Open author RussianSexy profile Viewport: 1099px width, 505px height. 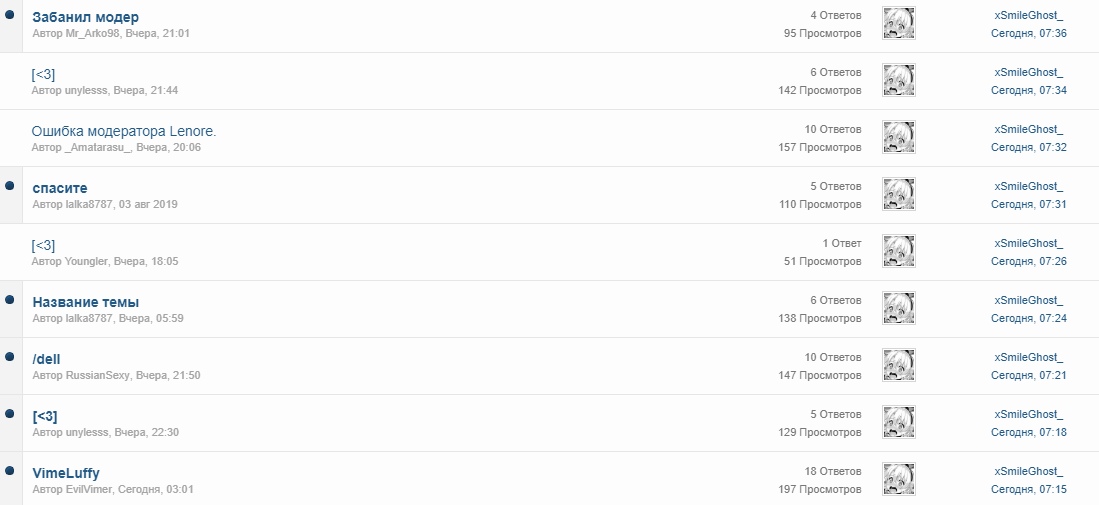click(x=97, y=375)
